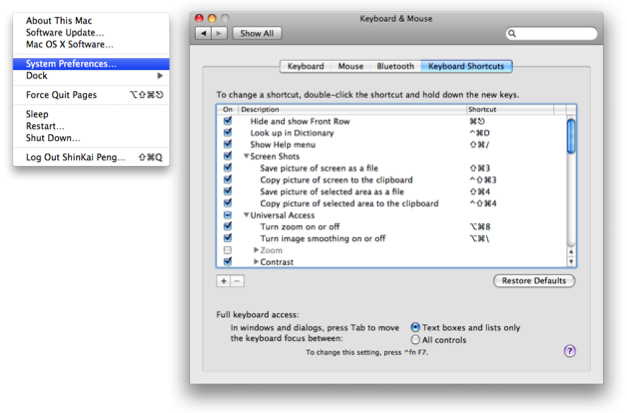Click the ⌥⌘\ image smoothing shortcut
This screenshot has width=627, height=413.
click(x=479, y=239)
